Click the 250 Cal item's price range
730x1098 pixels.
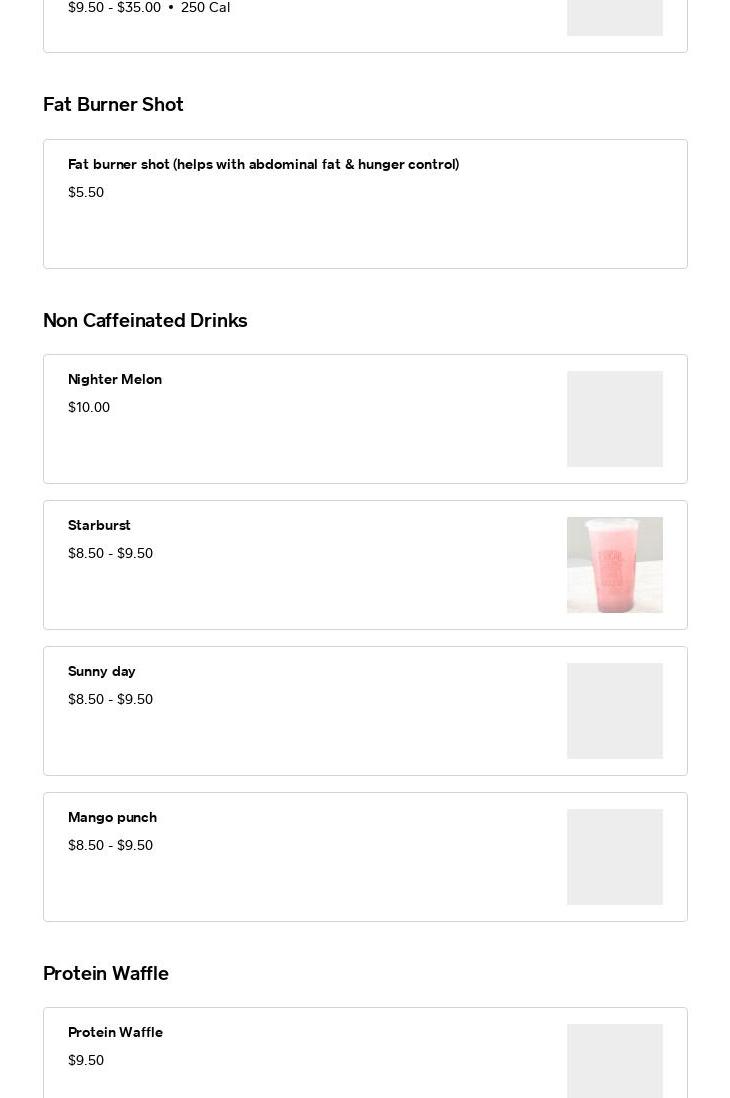[114, 8]
